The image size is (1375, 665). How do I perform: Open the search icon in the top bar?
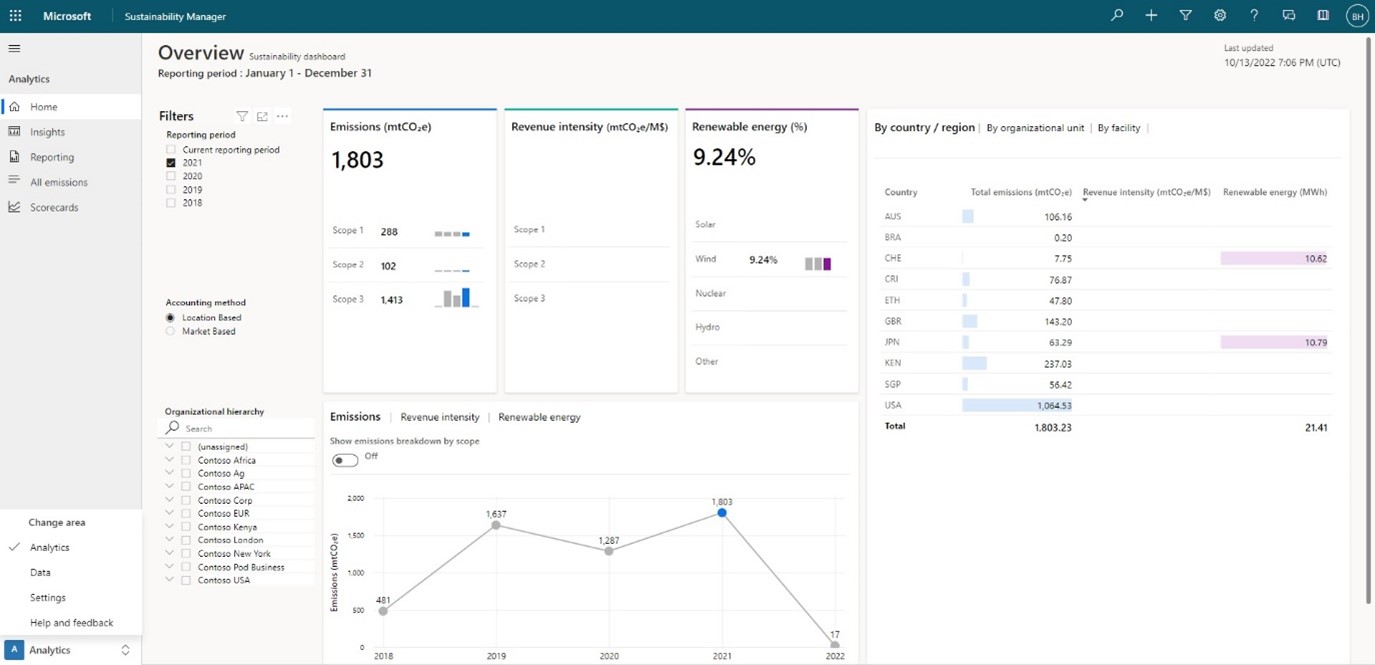click(x=1116, y=15)
